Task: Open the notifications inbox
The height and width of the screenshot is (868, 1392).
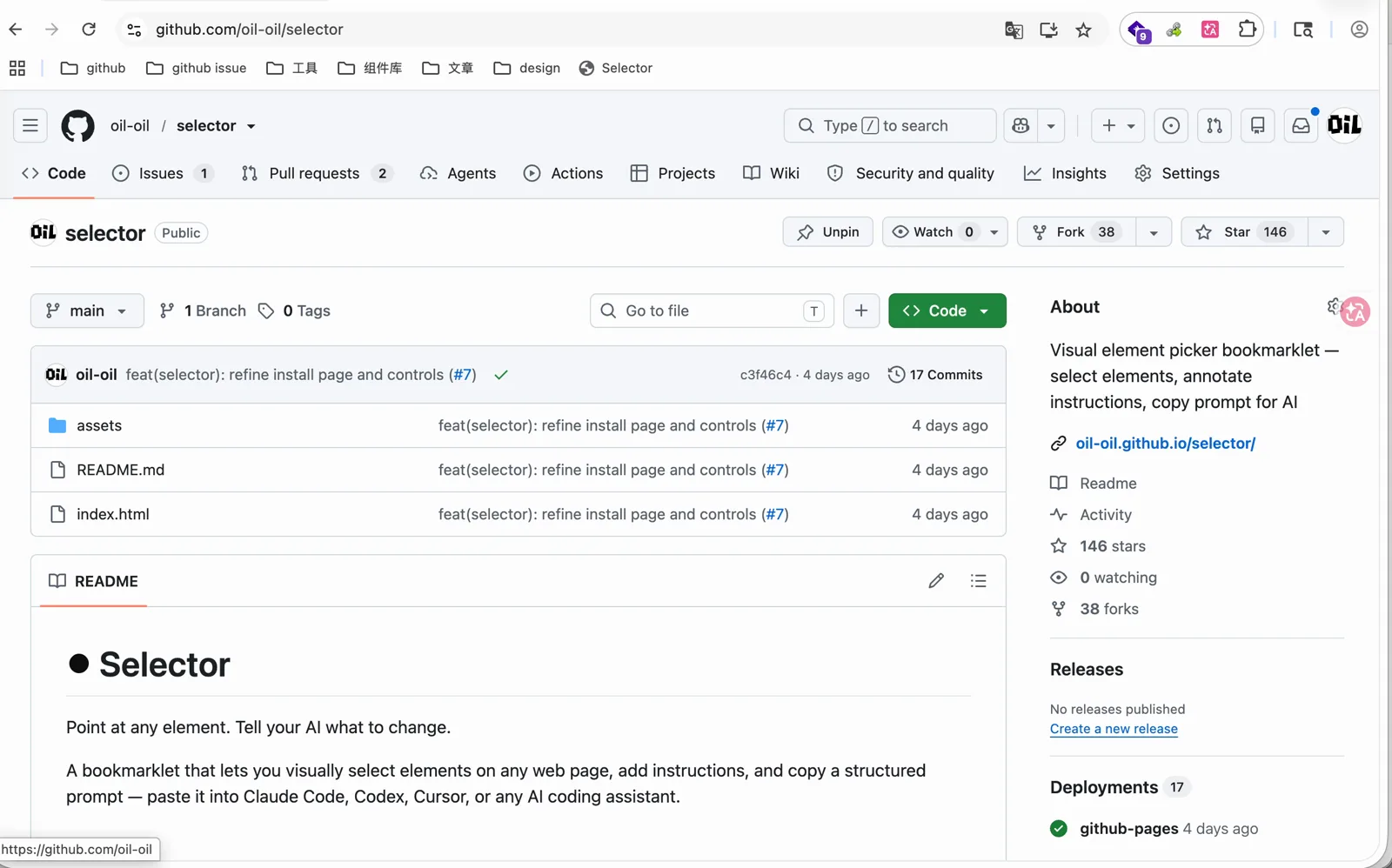Action: click(x=1301, y=126)
